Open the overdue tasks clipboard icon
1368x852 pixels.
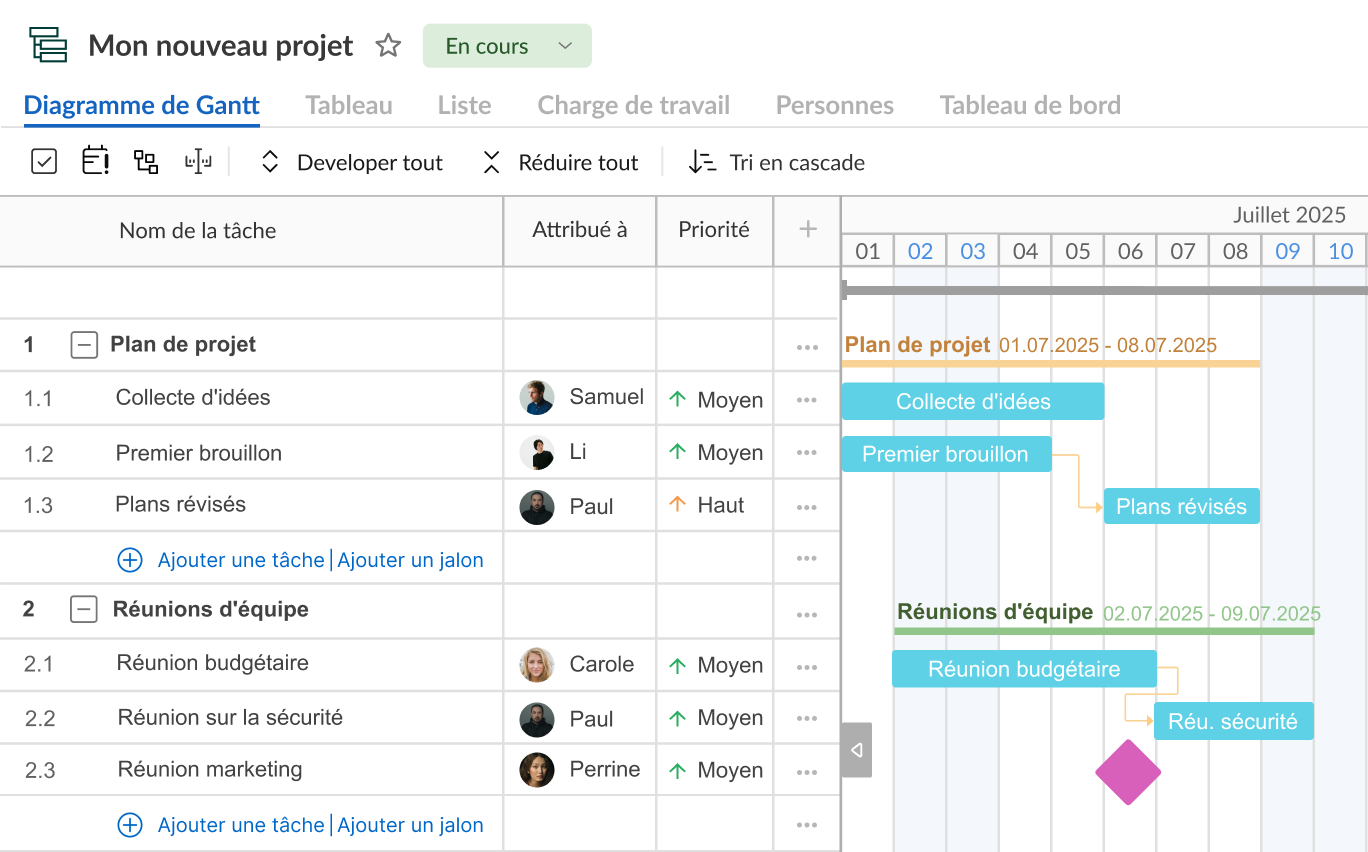[94, 161]
